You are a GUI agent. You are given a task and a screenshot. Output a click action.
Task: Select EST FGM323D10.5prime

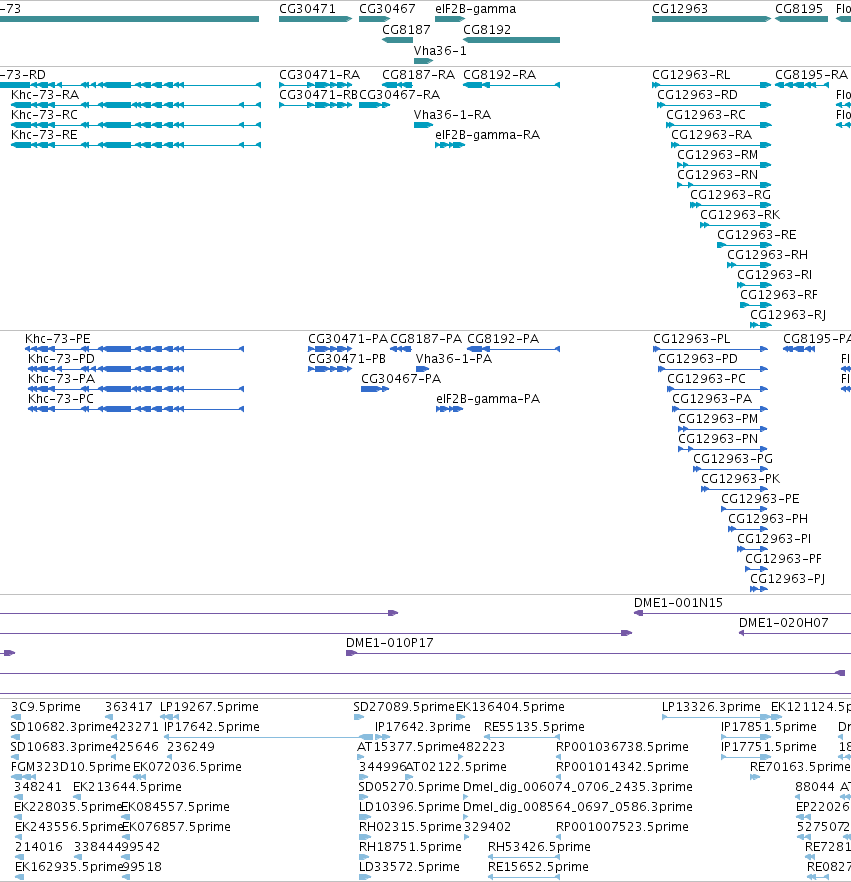(70, 767)
